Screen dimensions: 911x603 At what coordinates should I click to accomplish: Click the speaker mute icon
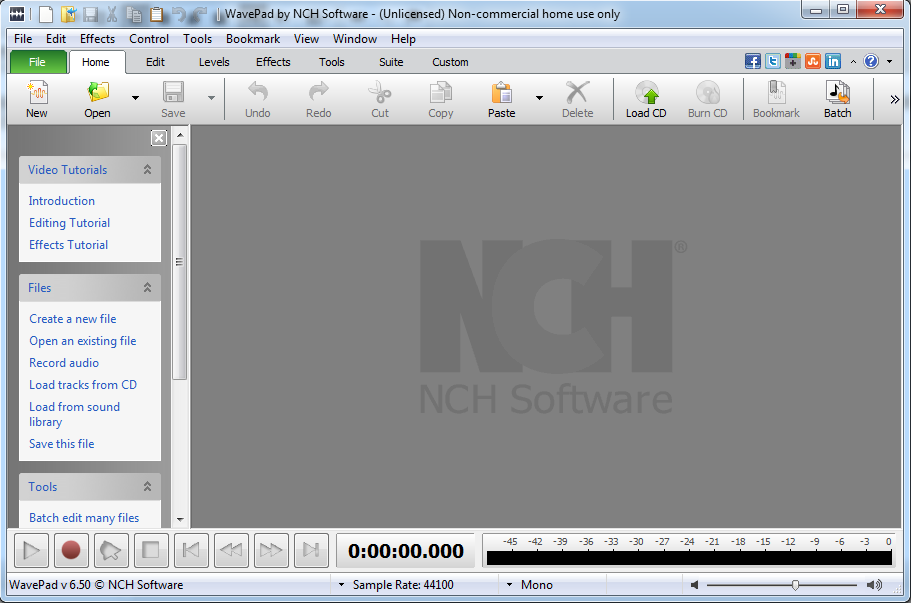695,585
